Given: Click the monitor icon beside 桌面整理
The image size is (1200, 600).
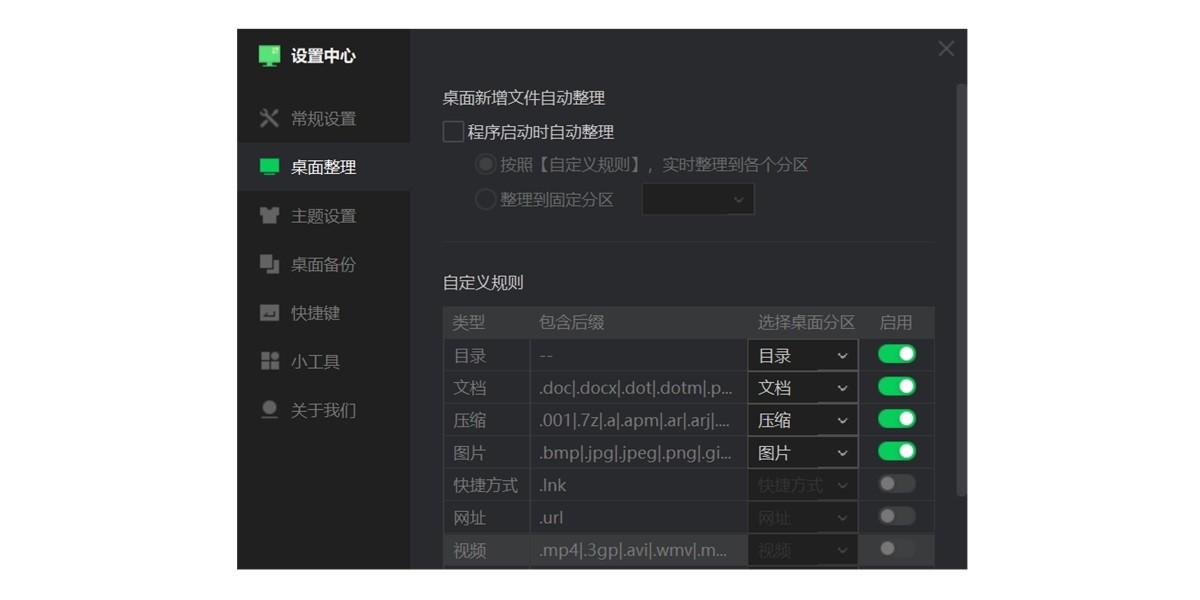Looking at the screenshot, I should [269, 167].
